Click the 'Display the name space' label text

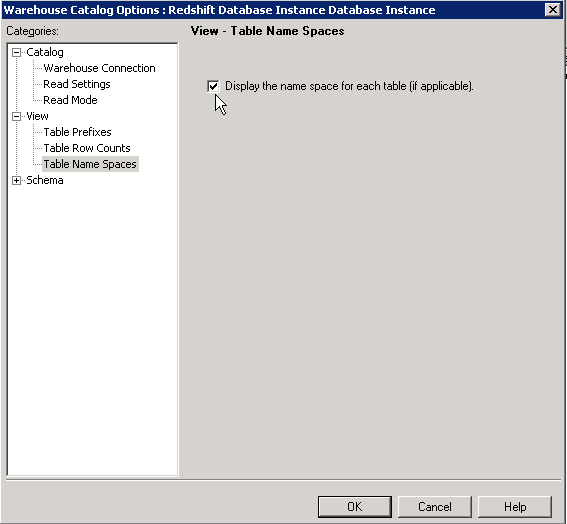click(349, 86)
